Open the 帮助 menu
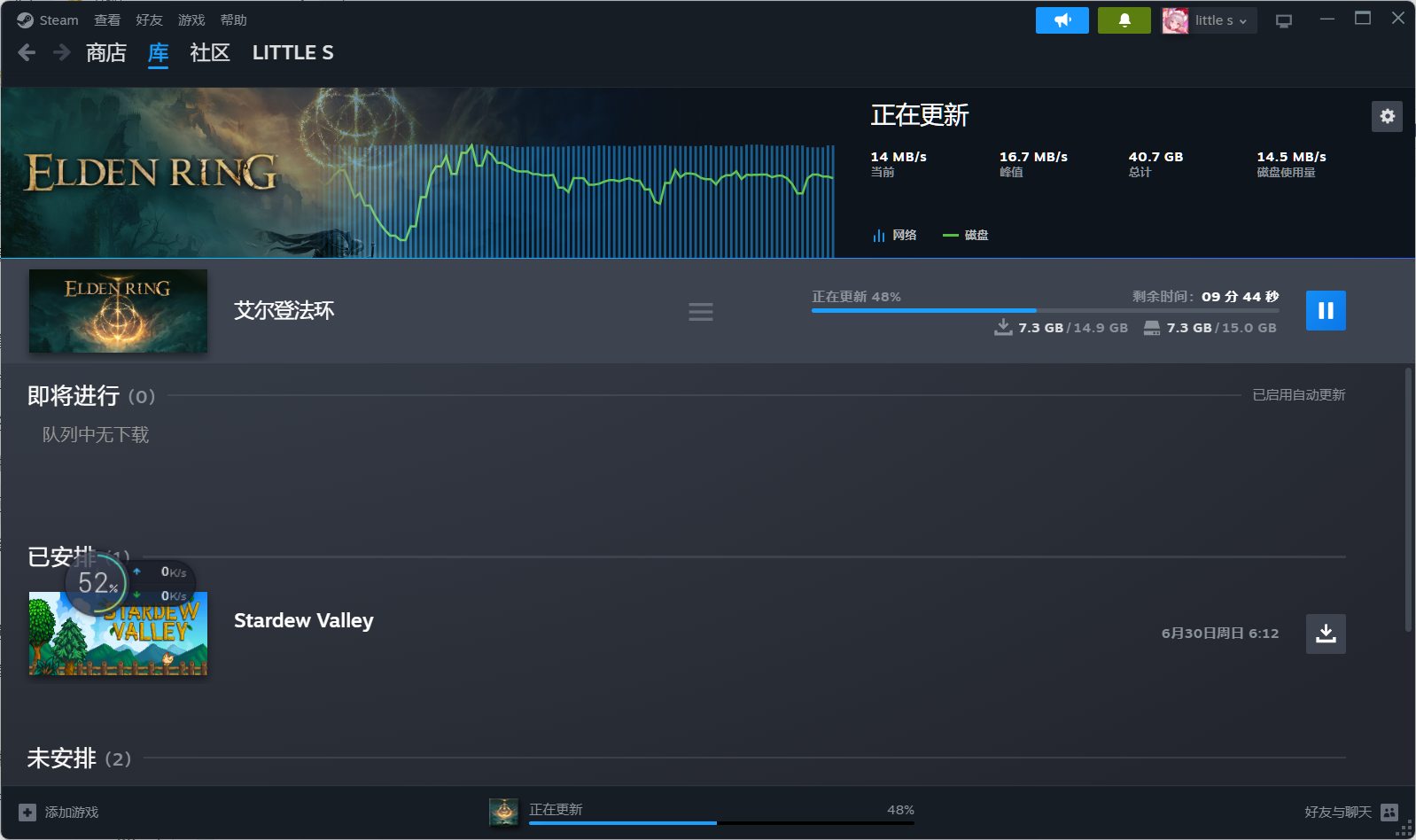This screenshot has width=1416, height=840. point(234,20)
